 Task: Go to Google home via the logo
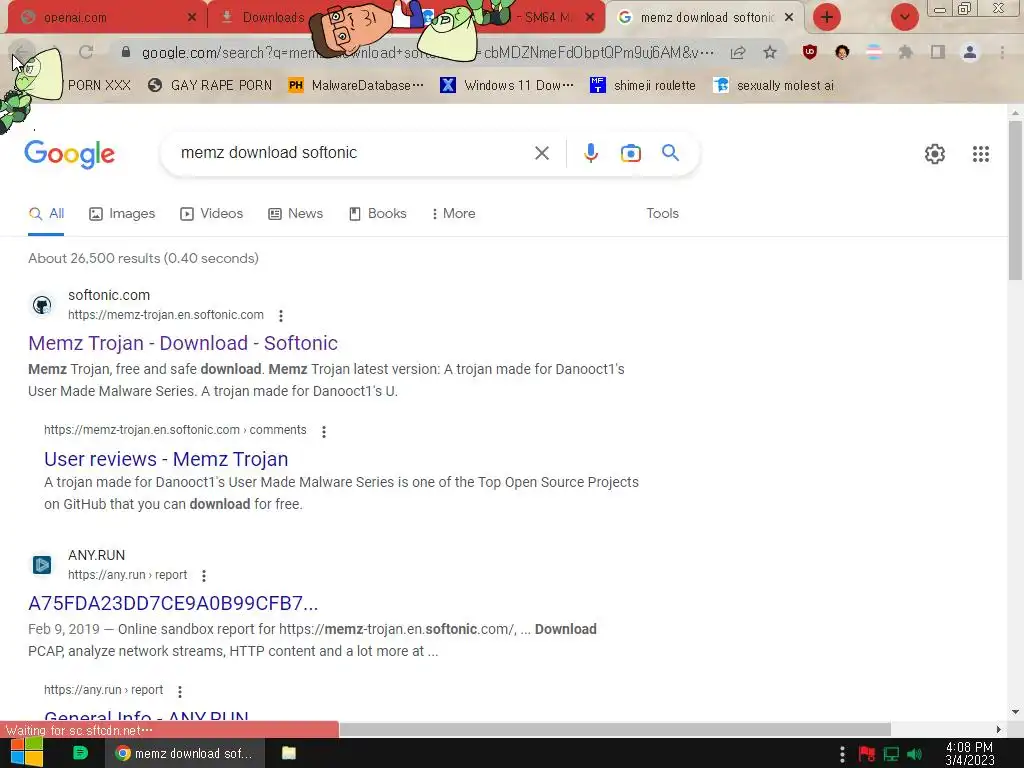[70, 154]
